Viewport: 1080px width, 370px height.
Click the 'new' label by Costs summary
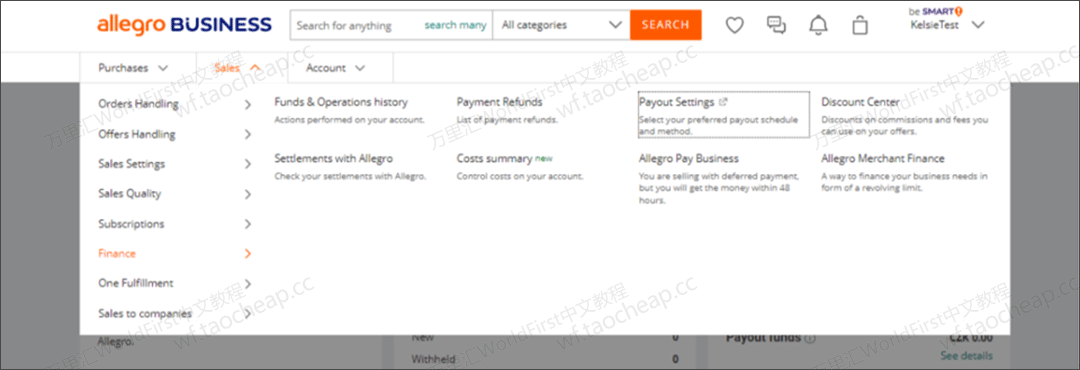(x=544, y=158)
